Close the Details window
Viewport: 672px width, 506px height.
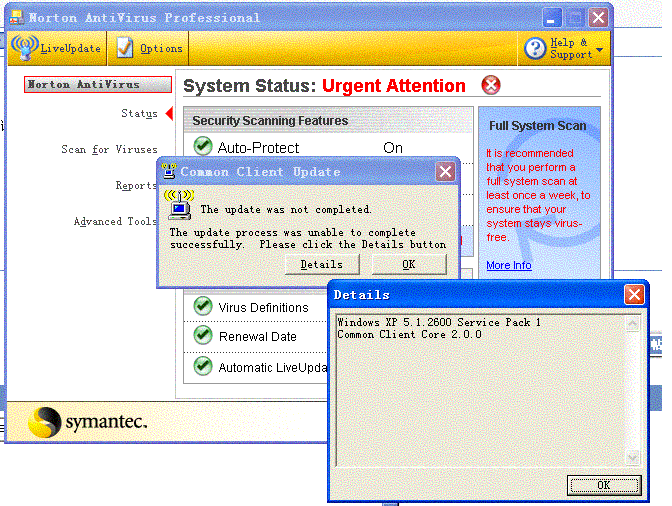(634, 295)
